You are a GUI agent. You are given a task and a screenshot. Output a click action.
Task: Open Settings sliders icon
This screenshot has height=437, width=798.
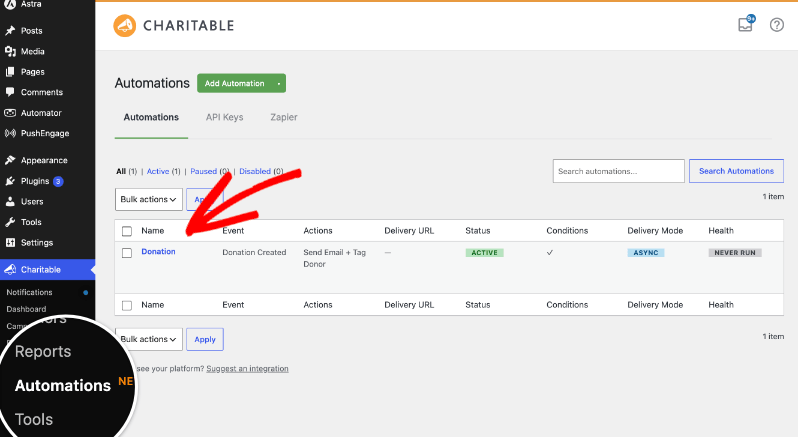[x=10, y=243]
